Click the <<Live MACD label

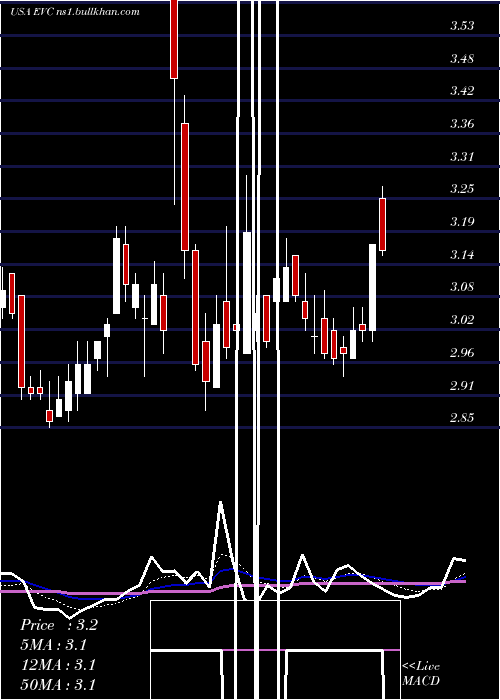coord(421,673)
